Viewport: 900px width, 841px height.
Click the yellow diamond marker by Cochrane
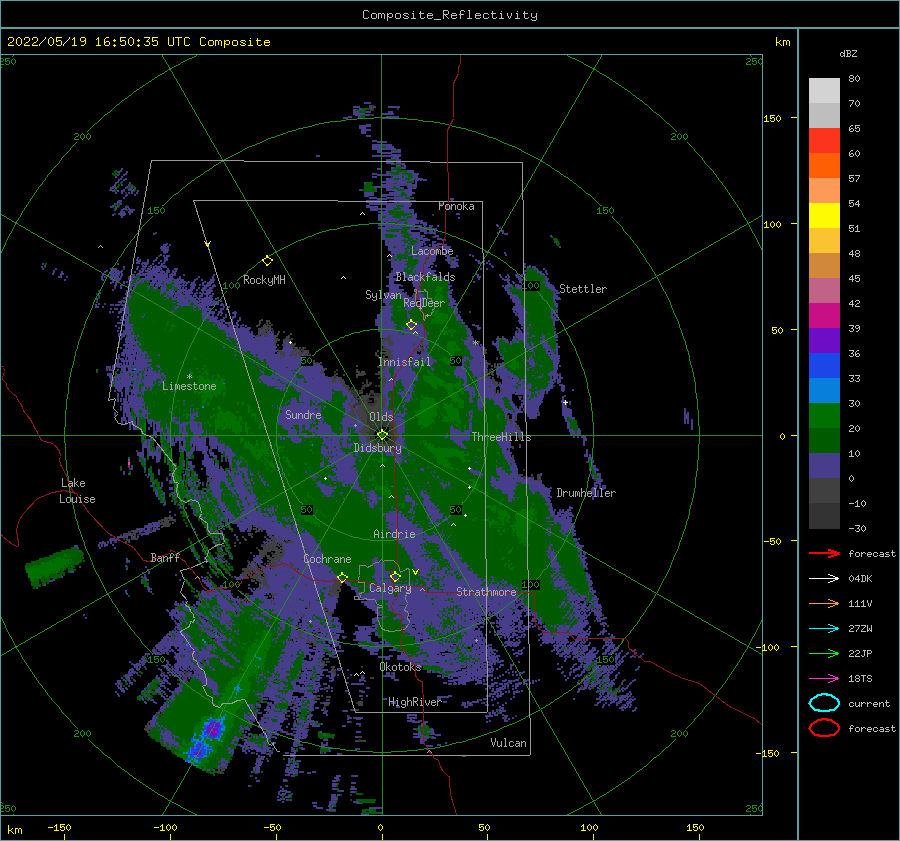point(342,577)
